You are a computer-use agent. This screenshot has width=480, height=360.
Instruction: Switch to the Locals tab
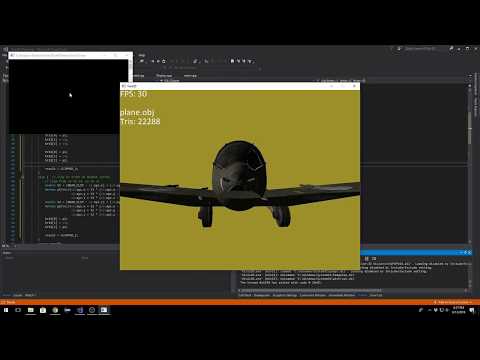pos(18,295)
